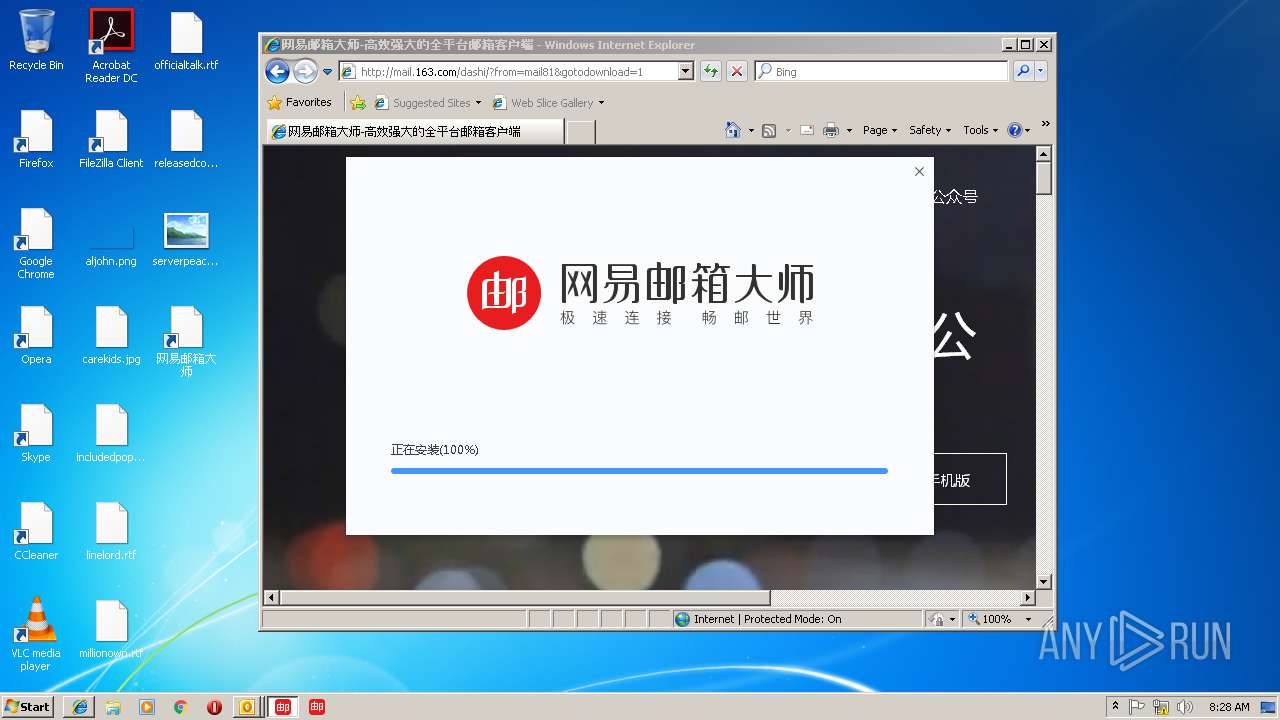1280x720 pixels.
Task: Open carekids.jpg file on desktop
Action: (111, 335)
